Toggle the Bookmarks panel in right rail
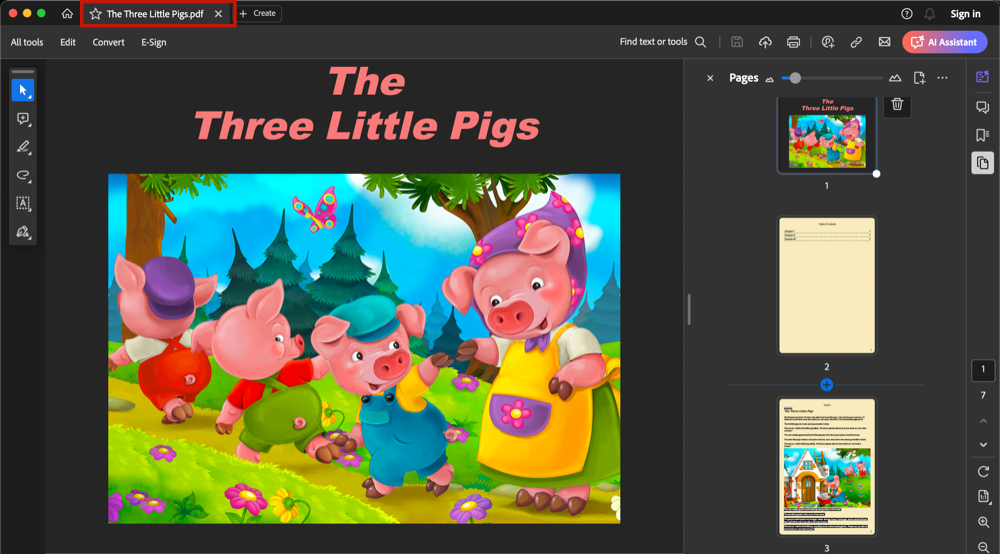Viewport: 1000px width, 554px height. pyautogui.click(x=982, y=135)
